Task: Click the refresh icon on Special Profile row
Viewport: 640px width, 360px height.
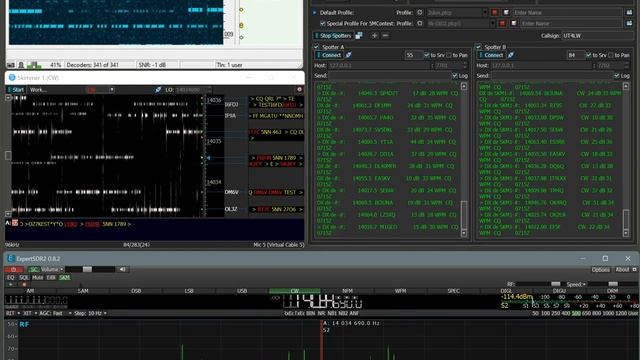Action: [420, 24]
